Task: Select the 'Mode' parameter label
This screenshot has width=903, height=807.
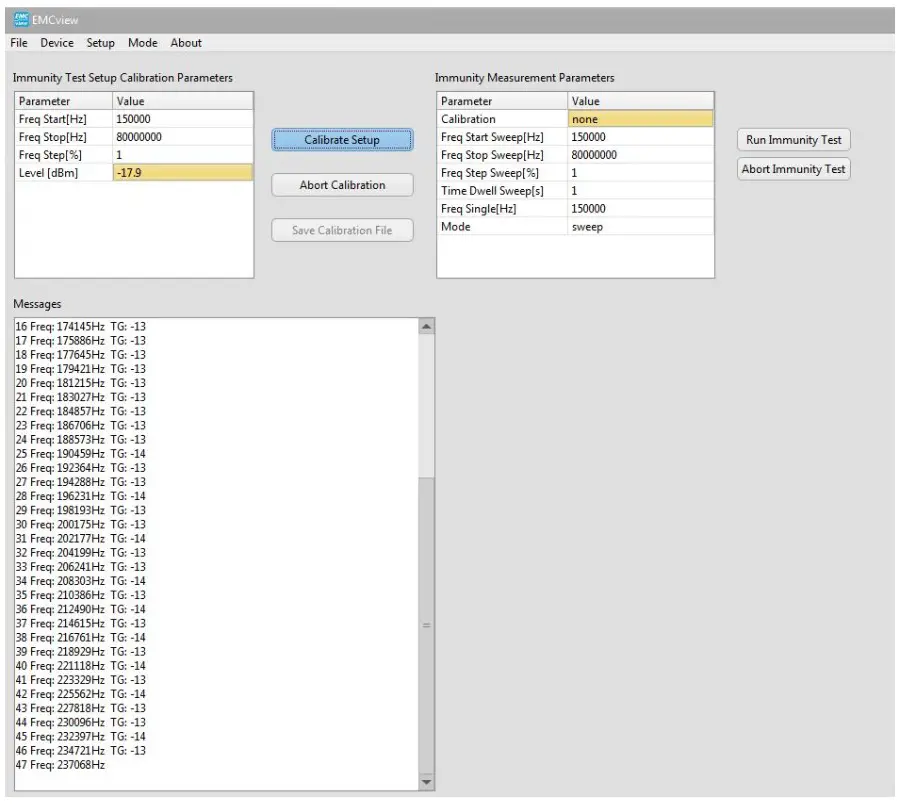Action: point(456,226)
